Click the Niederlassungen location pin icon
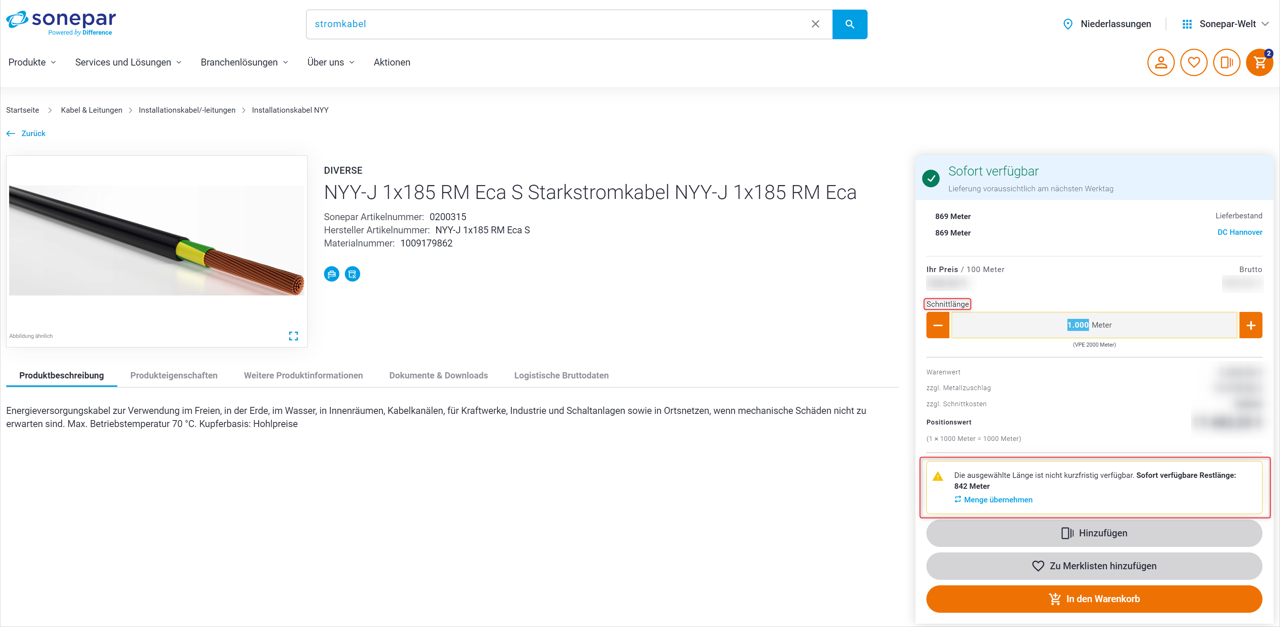The image size is (1280, 627). (x=1068, y=24)
